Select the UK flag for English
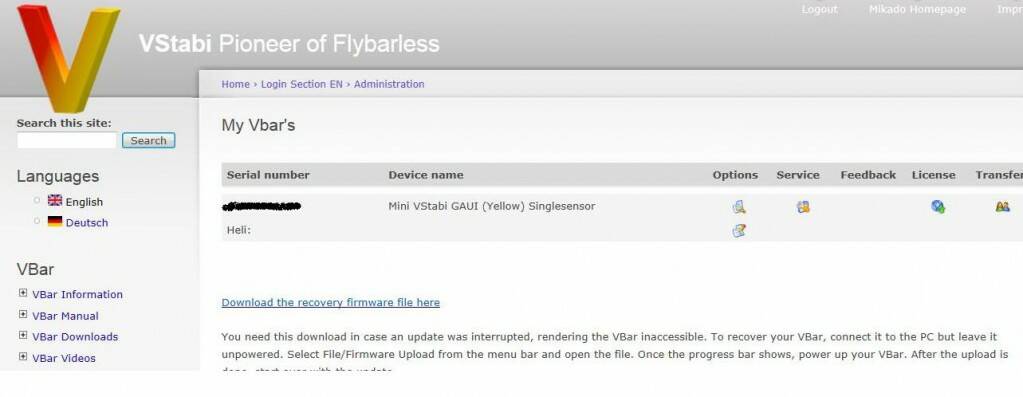 click(x=55, y=201)
